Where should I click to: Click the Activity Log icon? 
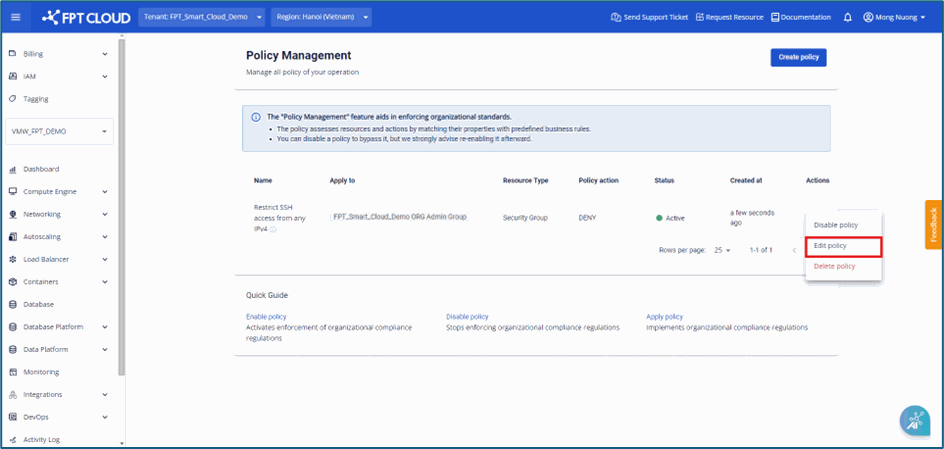(12, 440)
